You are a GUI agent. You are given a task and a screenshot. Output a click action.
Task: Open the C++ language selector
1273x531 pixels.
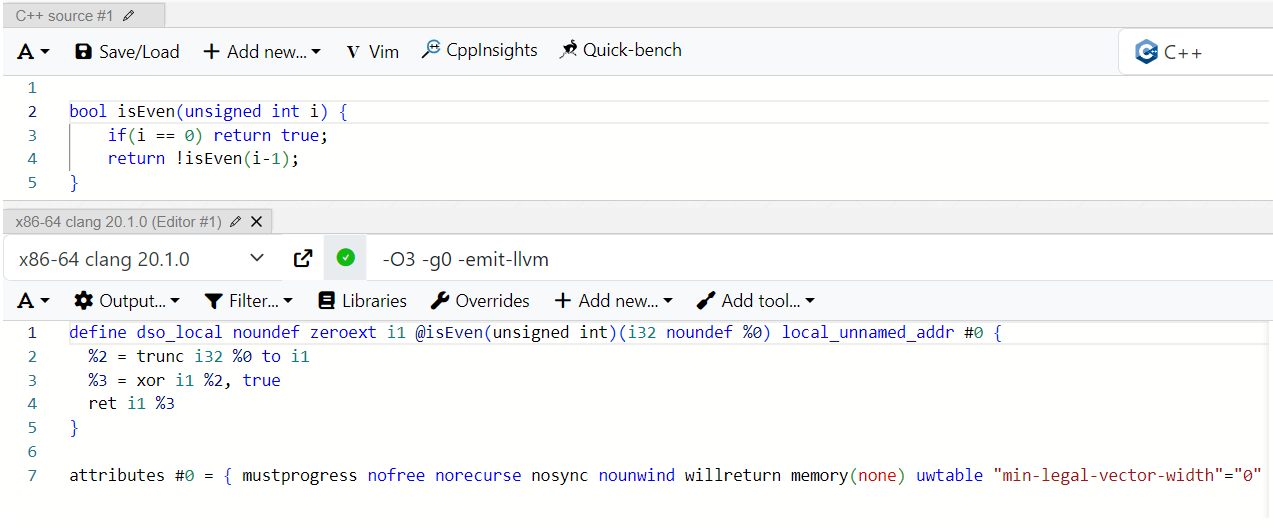click(1195, 52)
